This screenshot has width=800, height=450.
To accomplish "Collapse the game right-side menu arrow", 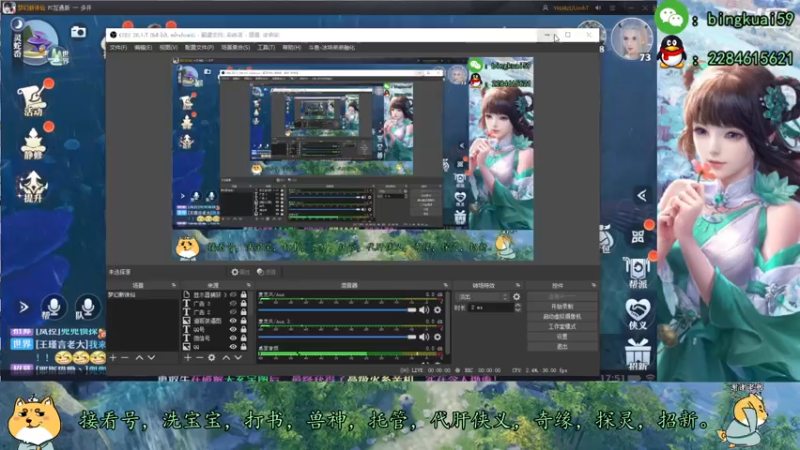I will (642, 195).
